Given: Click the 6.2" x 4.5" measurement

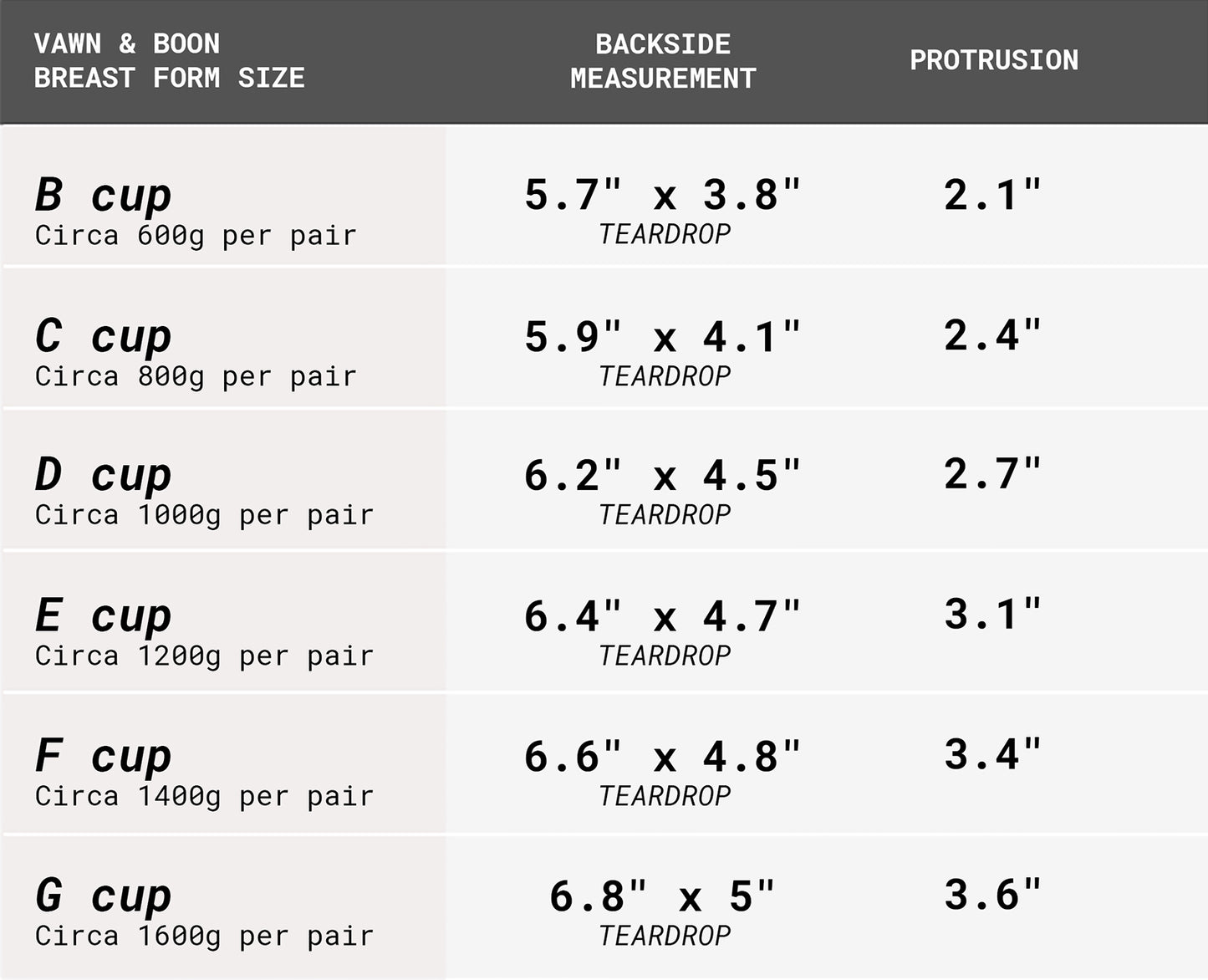Looking at the screenshot, I should pyautogui.click(x=662, y=476).
